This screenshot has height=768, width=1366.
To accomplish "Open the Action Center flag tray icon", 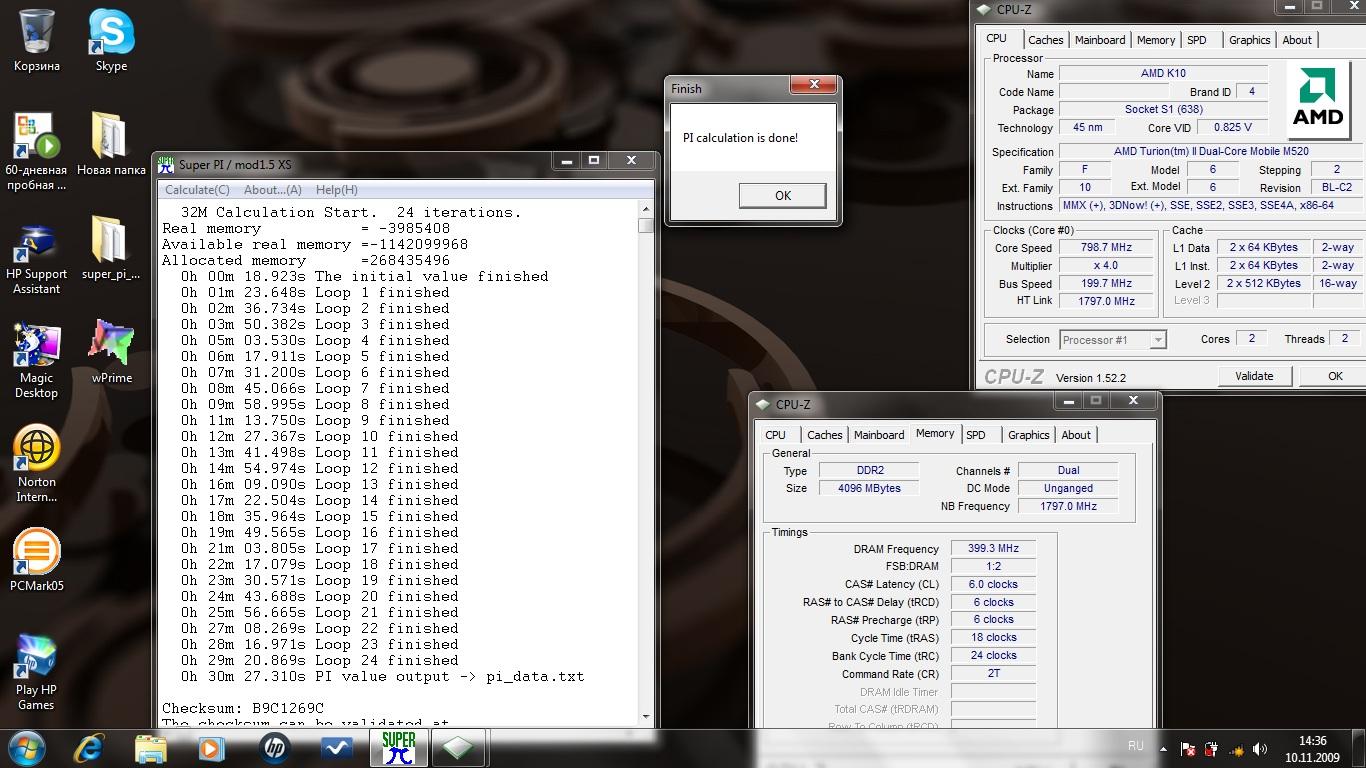I will pos(1189,749).
